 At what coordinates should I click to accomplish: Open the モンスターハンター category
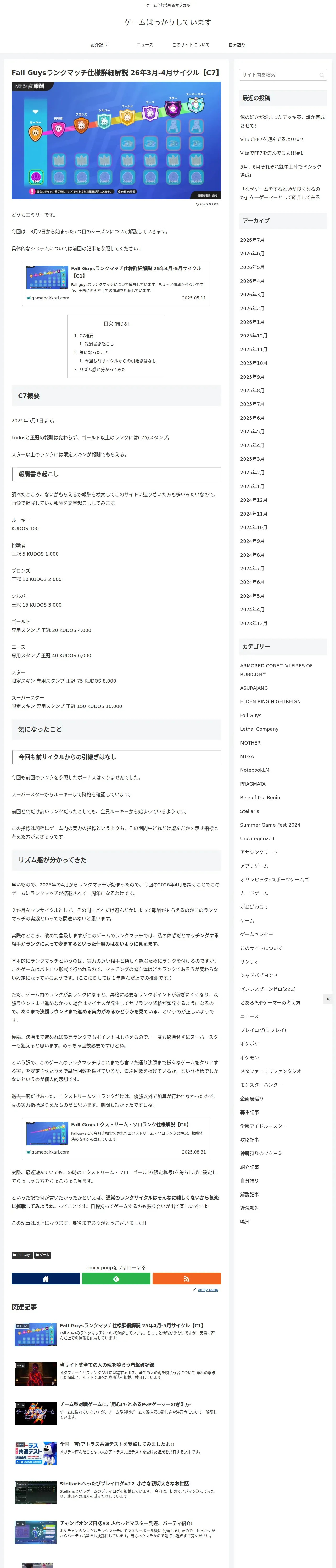(261, 1085)
